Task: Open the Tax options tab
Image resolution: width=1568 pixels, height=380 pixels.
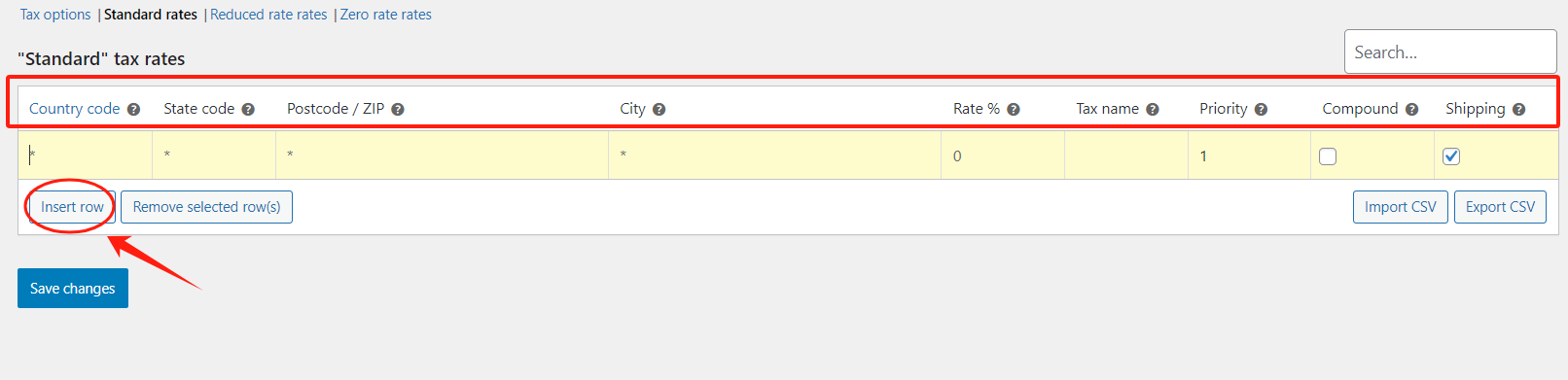Action: click(x=55, y=15)
